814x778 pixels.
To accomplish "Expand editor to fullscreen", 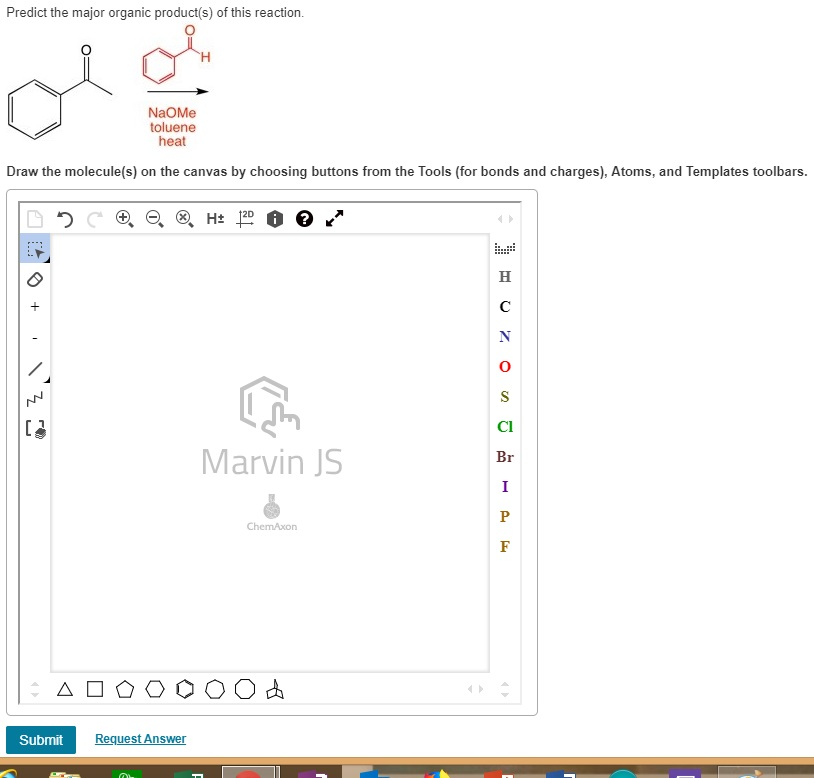I will click(333, 217).
